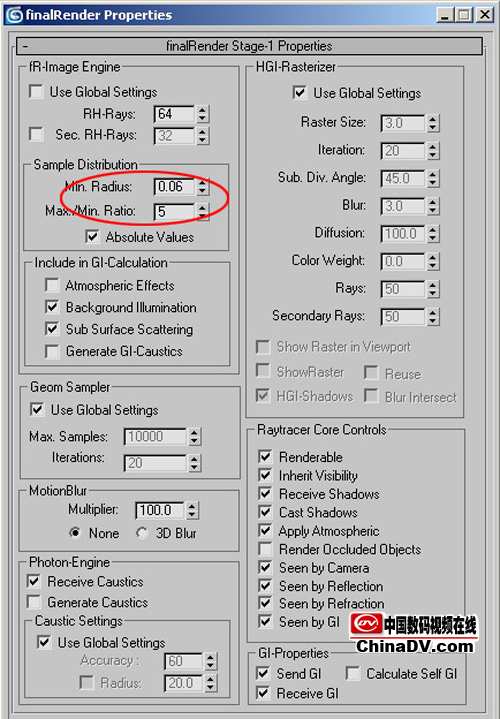This screenshot has width=500, height=719.
Task: Adjust the Diffusion spinner
Action: 433,234
